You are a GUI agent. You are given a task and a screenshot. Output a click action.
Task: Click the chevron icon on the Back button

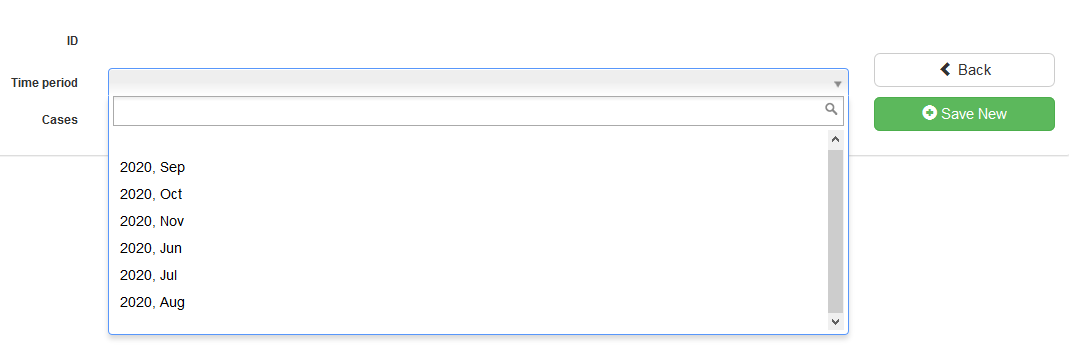pyautogui.click(x=945, y=69)
